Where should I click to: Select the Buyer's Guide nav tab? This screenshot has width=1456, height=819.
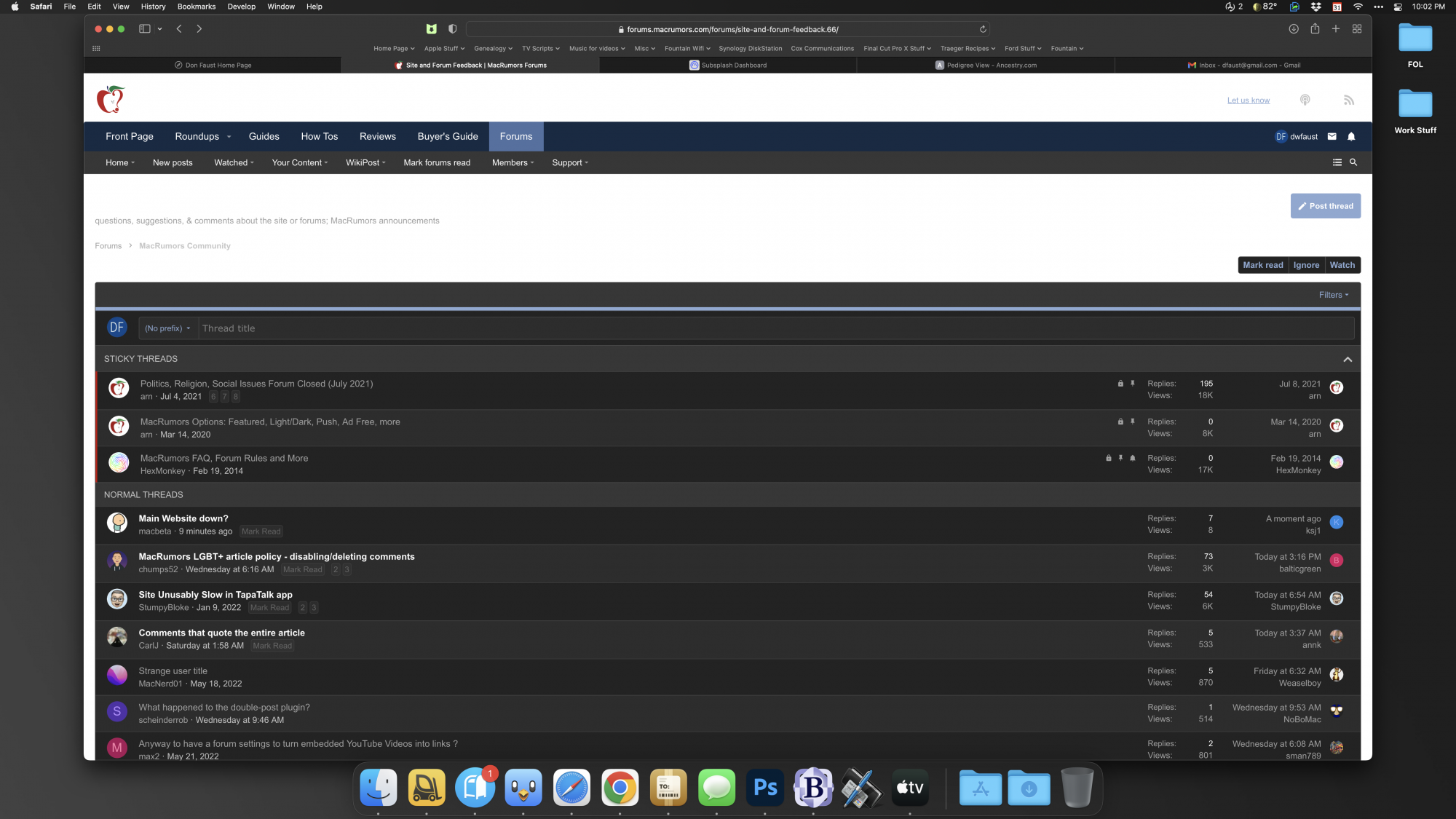pyautogui.click(x=448, y=136)
